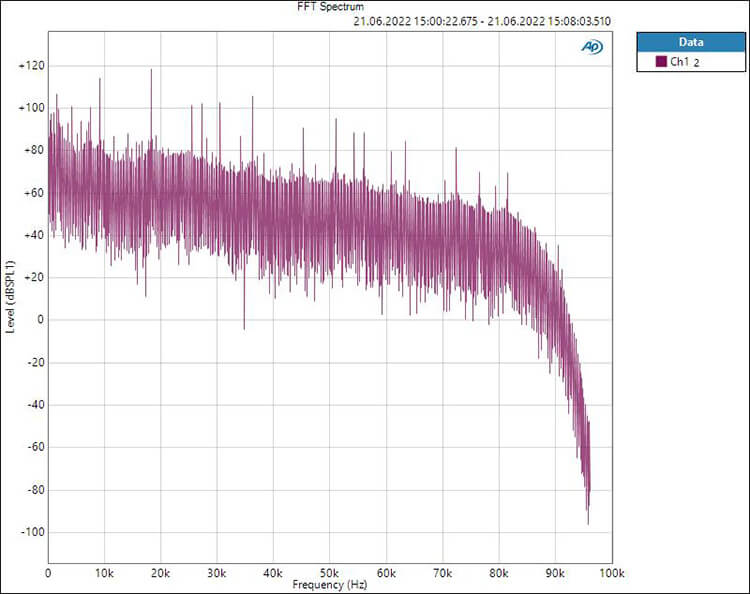The height and width of the screenshot is (594, 750).
Task: Click the Data legend header
Action: [691, 42]
